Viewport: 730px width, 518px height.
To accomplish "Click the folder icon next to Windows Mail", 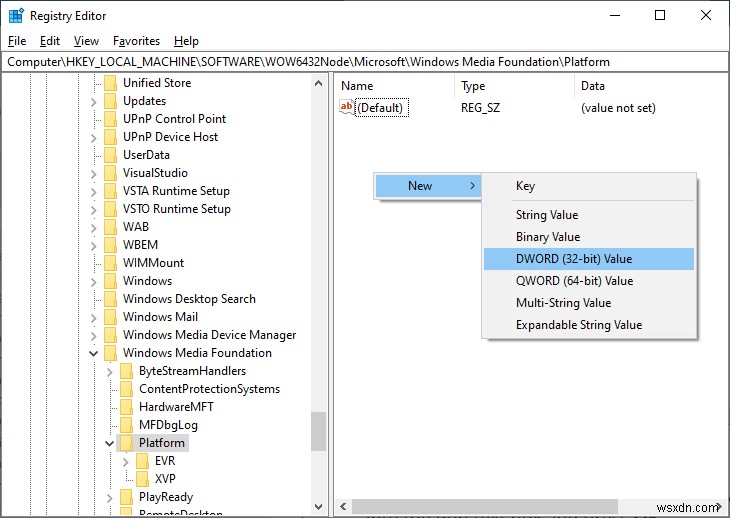I will coord(110,317).
